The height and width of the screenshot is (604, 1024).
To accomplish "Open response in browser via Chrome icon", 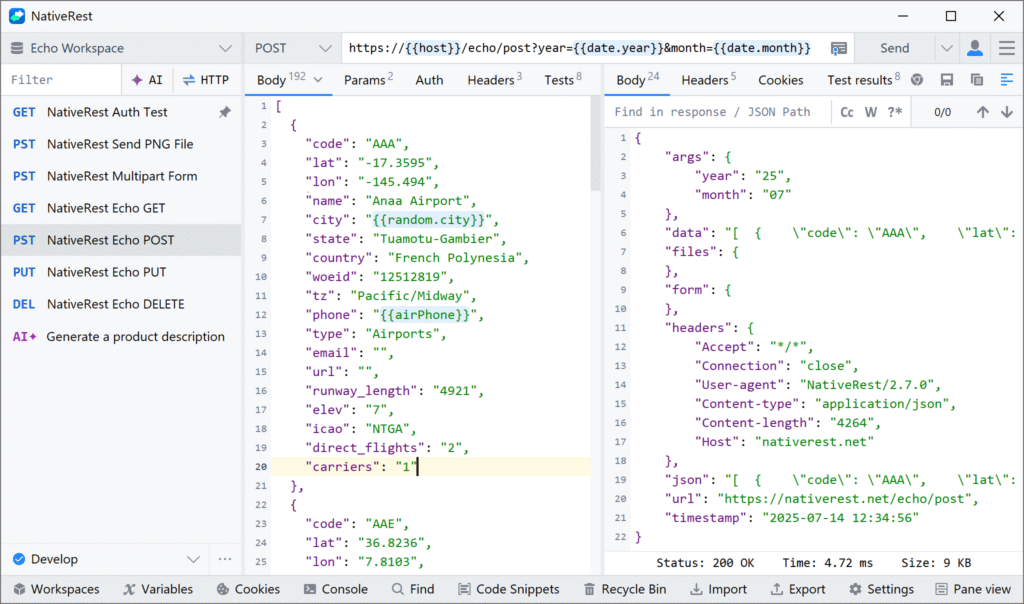I will tap(917, 80).
